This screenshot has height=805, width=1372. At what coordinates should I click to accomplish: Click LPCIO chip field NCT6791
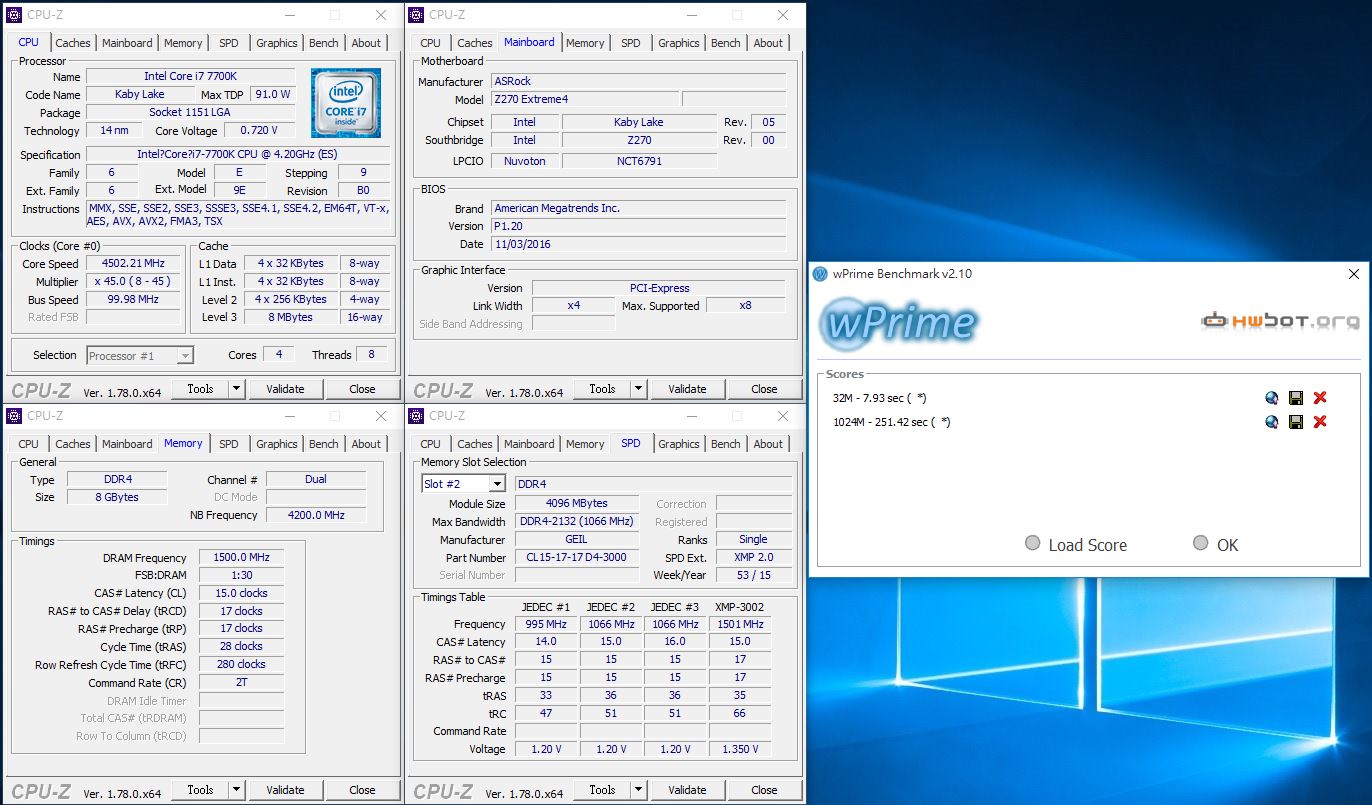click(x=639, y=161)
